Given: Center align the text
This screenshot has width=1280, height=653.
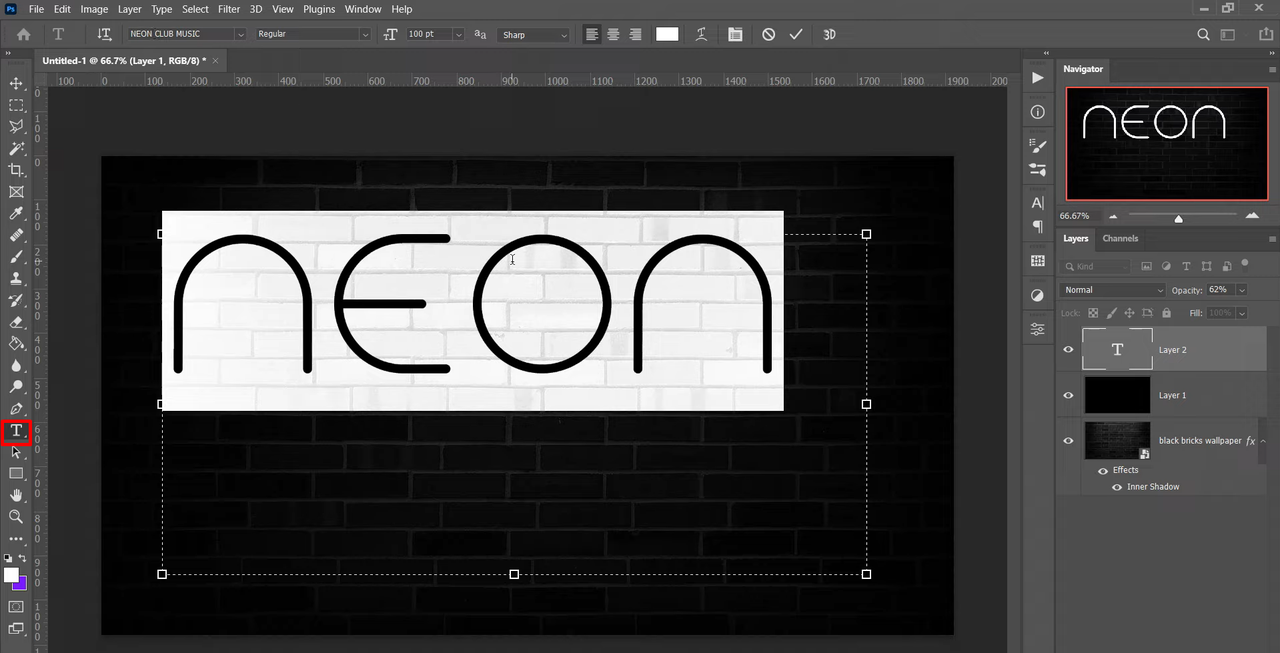Looking at the screenshot, I should click(x=613, y=34).
